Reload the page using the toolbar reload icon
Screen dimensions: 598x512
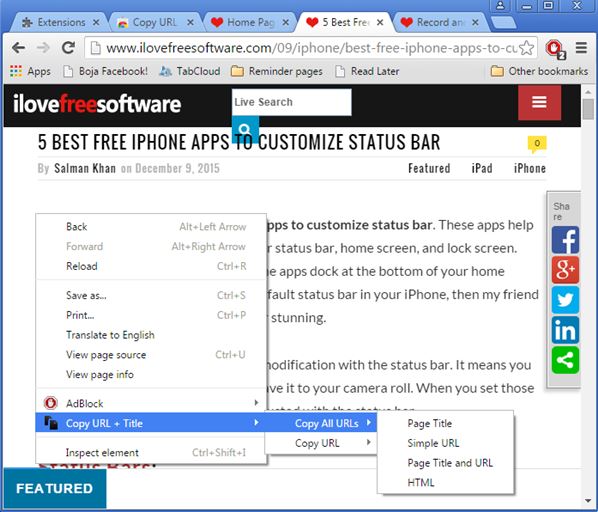(69, 48)
